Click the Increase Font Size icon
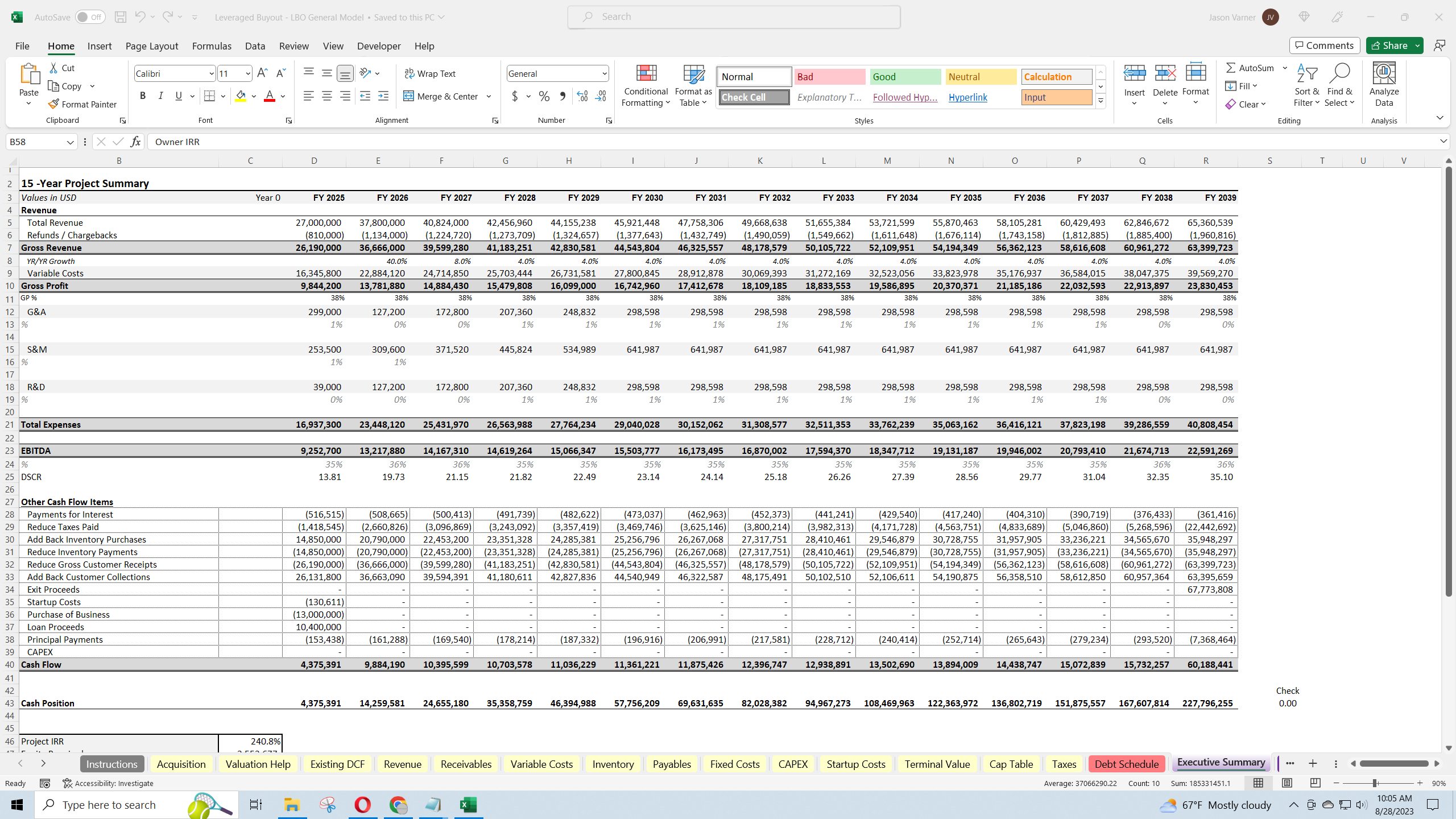 pos(262,73)
